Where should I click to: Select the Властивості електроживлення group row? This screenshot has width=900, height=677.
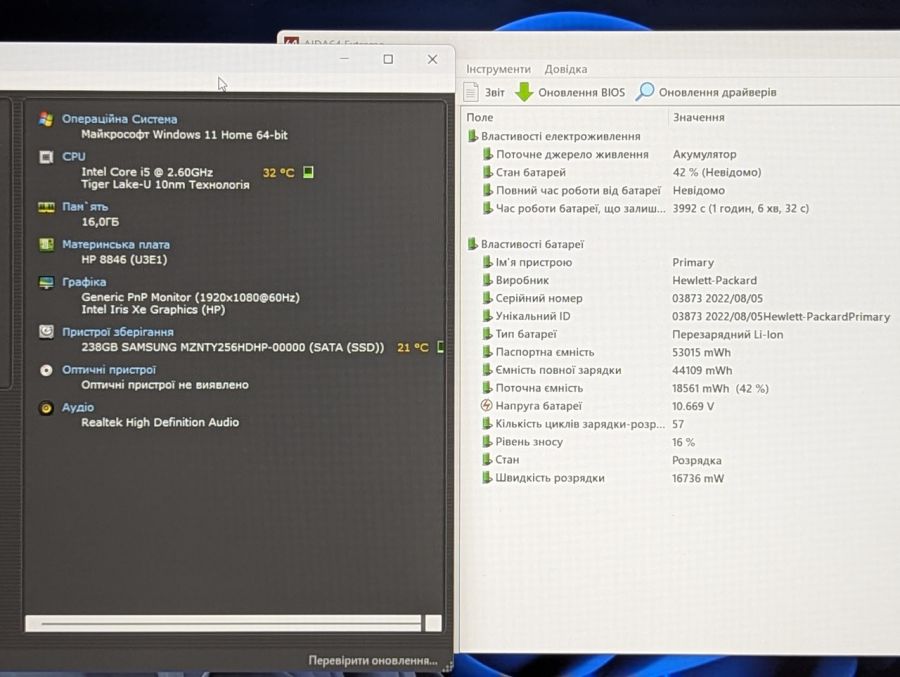[554, 136]
